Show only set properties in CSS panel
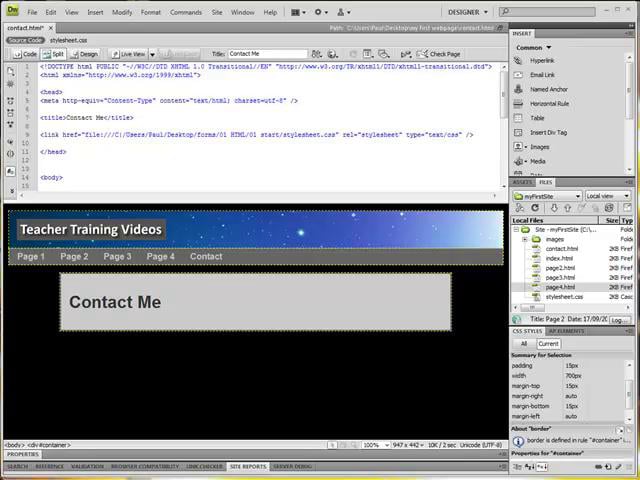640x480 pixels. tap(542, 467)
